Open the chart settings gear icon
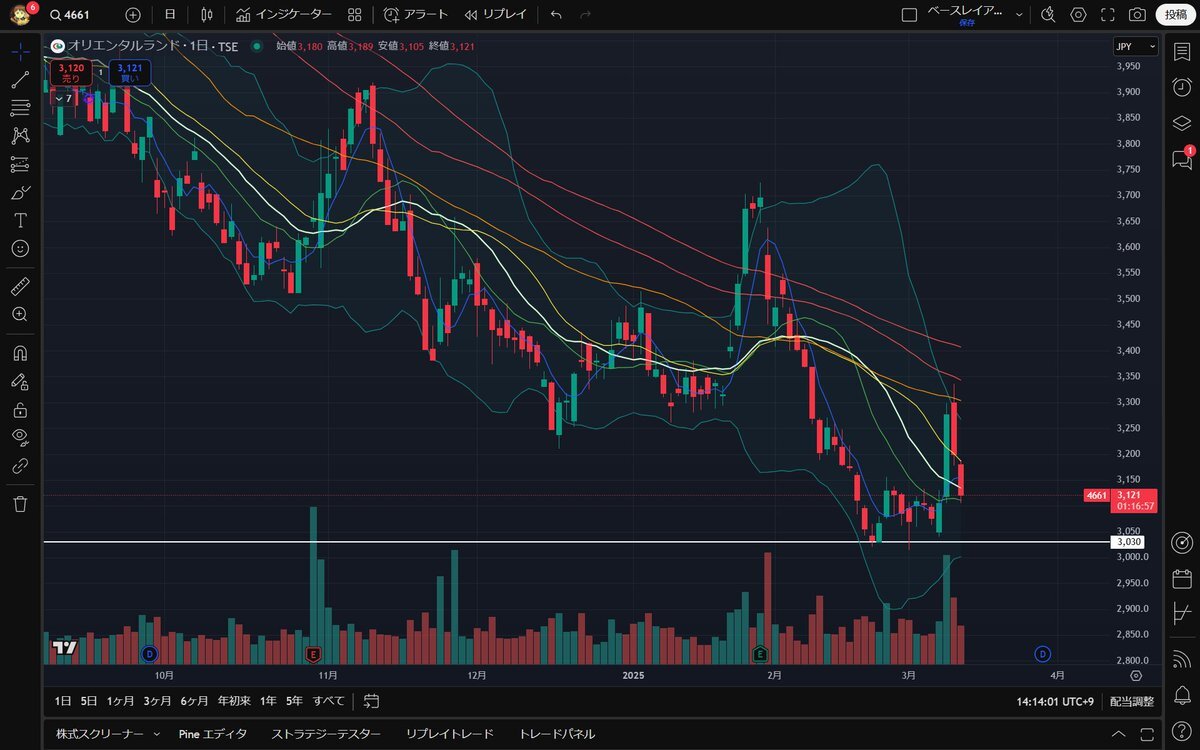This screenshot has height=750, width=1200. coord(1078,15)
